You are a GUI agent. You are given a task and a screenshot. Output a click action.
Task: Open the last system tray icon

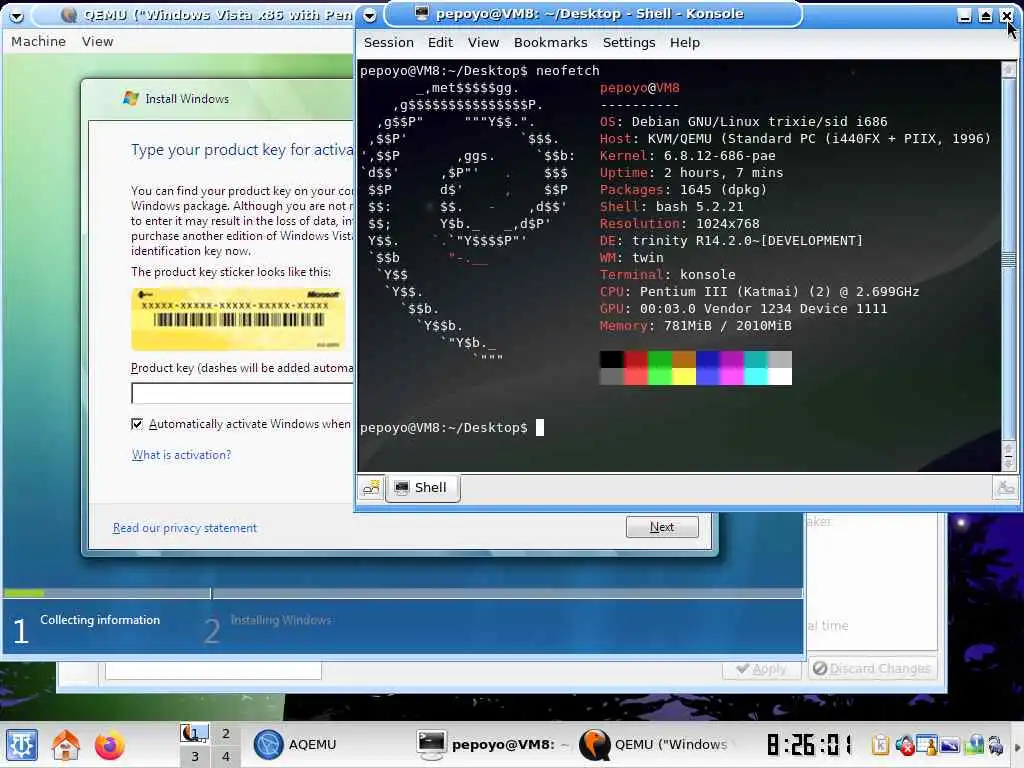996,744
